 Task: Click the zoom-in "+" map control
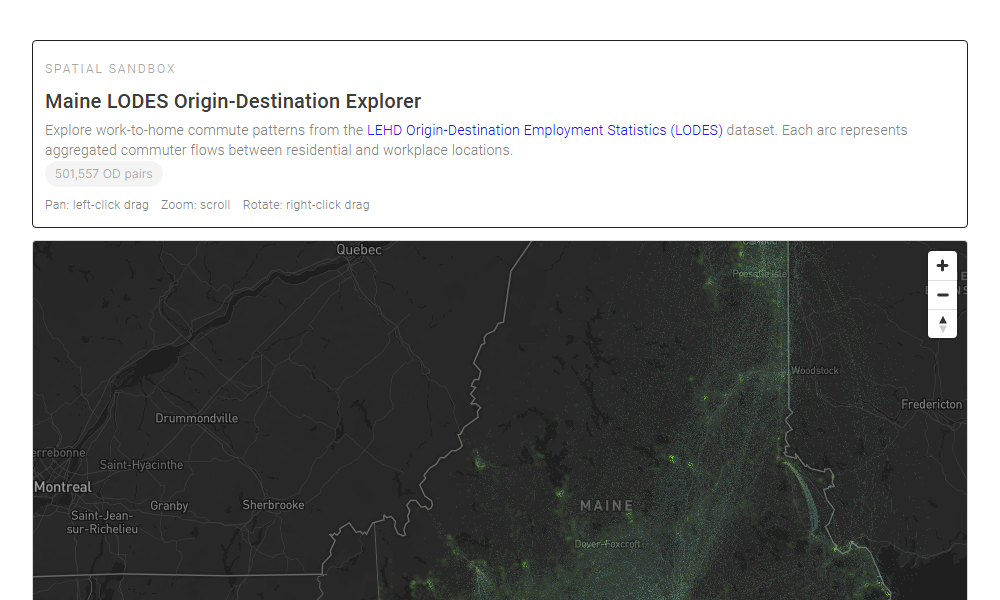click(x=942, y=265)
